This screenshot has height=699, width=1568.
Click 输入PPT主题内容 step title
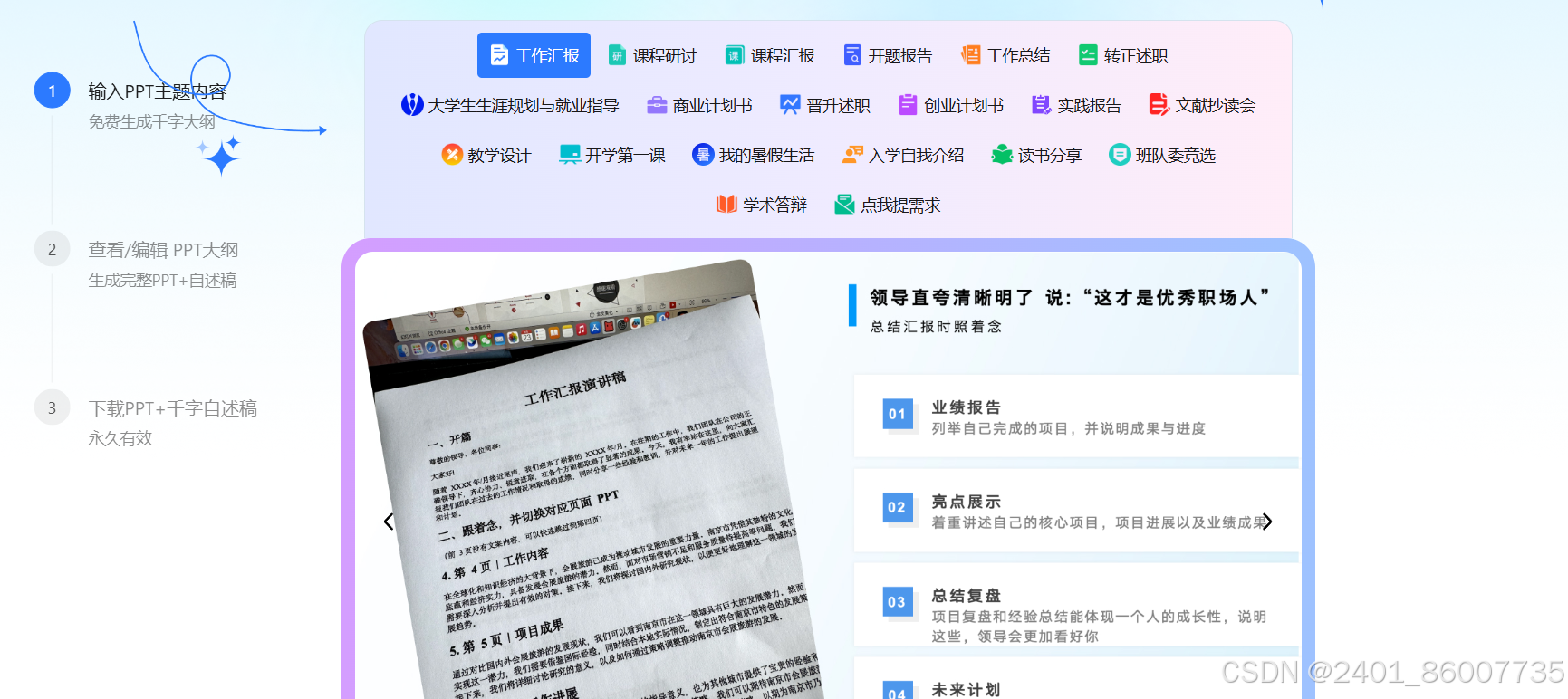pos(157,91)
